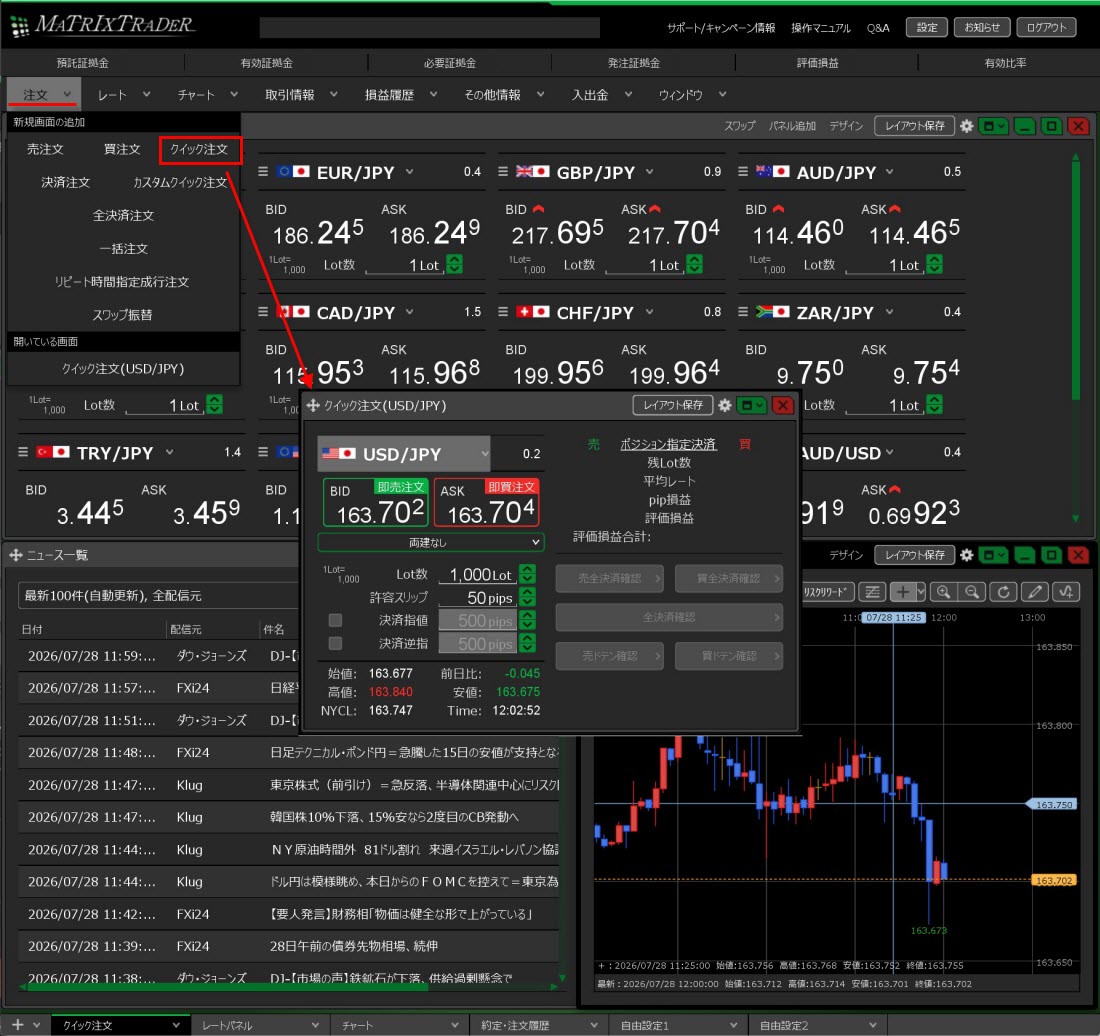Open the レート menu
The width and height of the screenshot is (1100, 1036).
pyautogui.click(x=123, y=95)
